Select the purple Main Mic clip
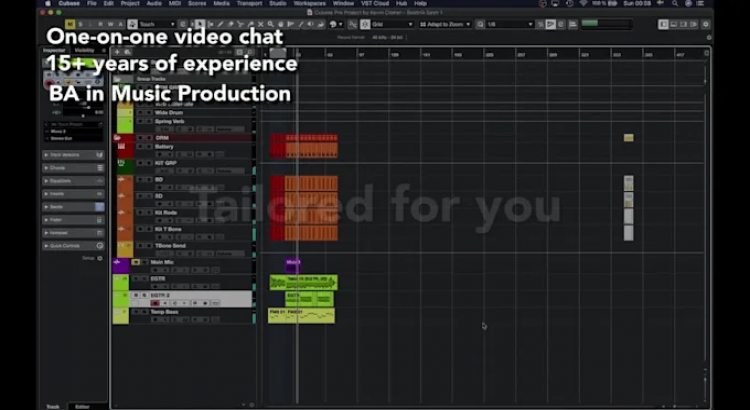 (x=292, y=264)
